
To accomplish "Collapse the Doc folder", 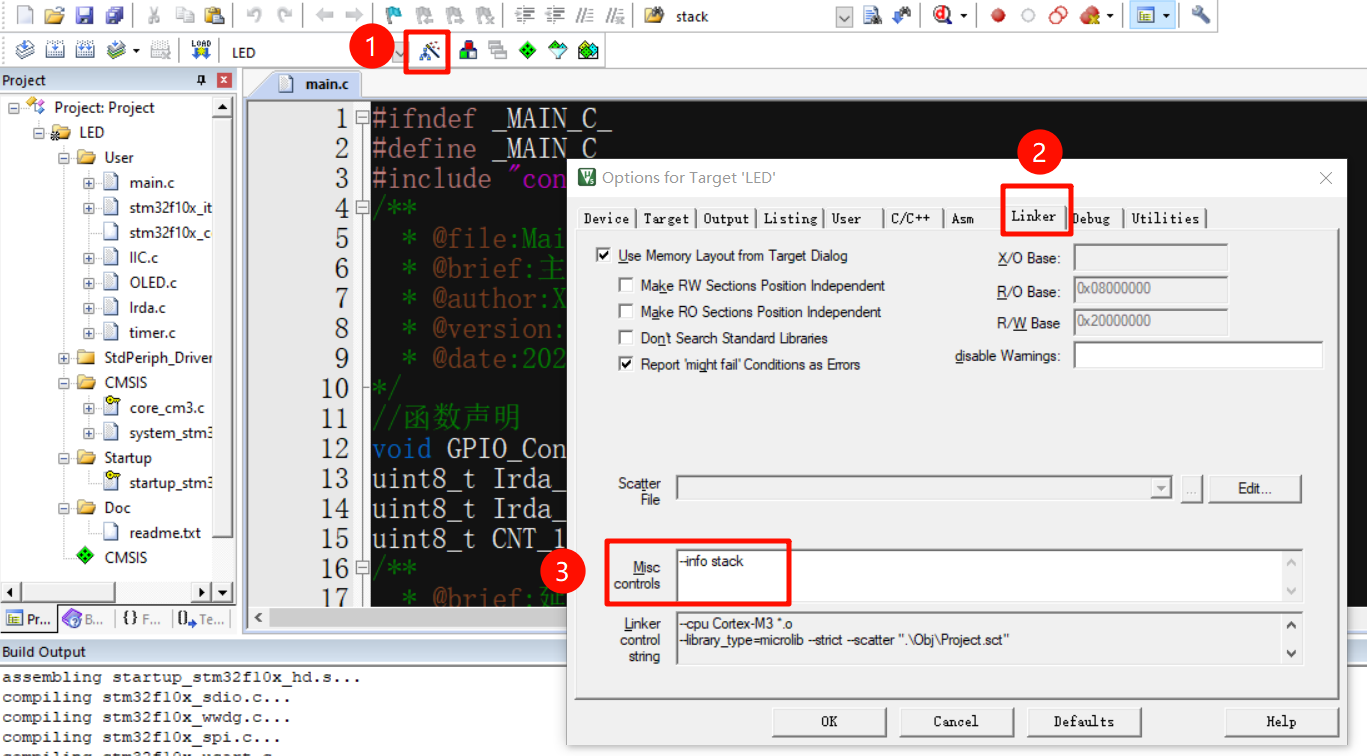I will (64, 508).
